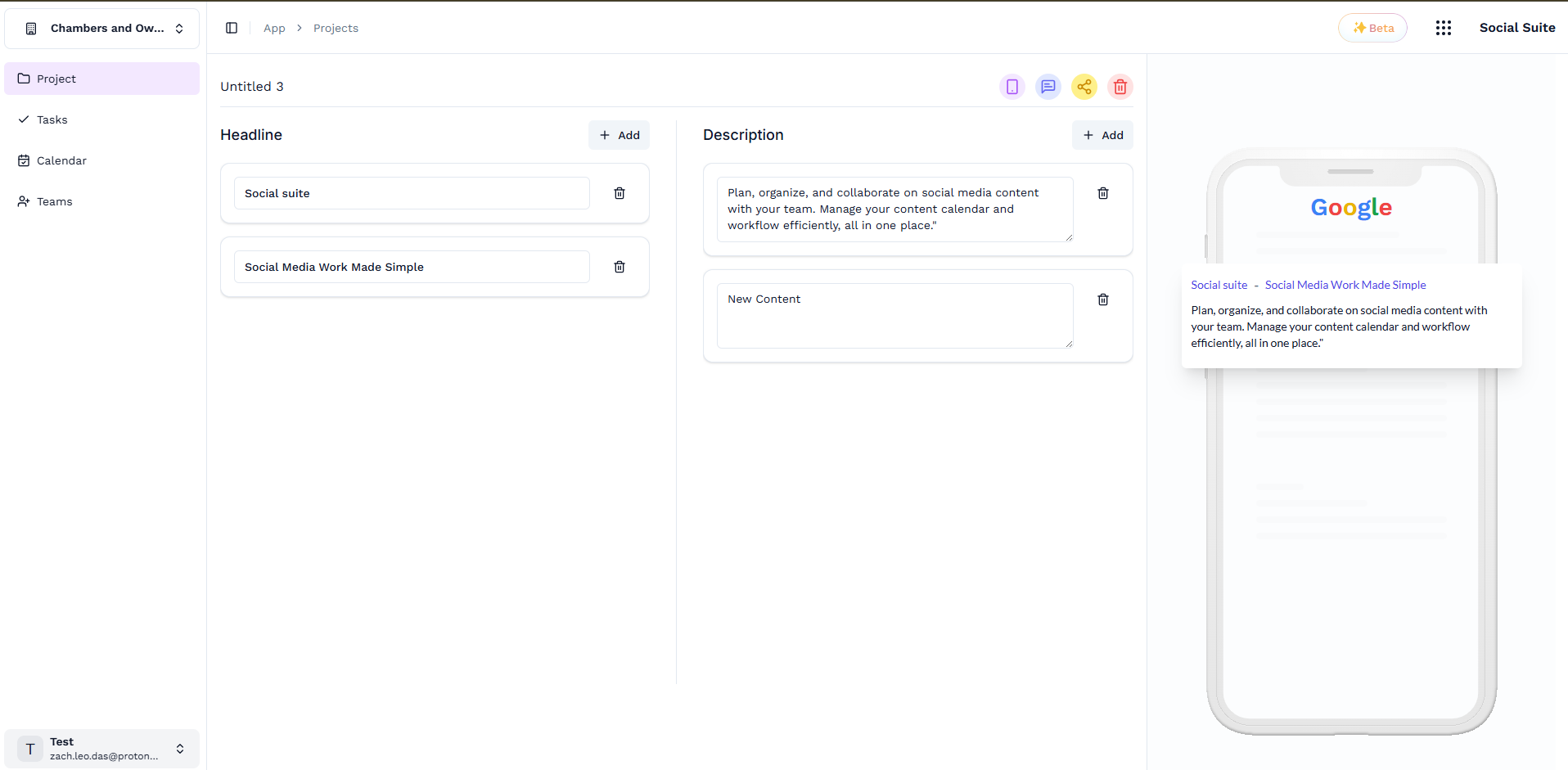
Task: Open the Test user account menu
Action: [x=102, y=749]
